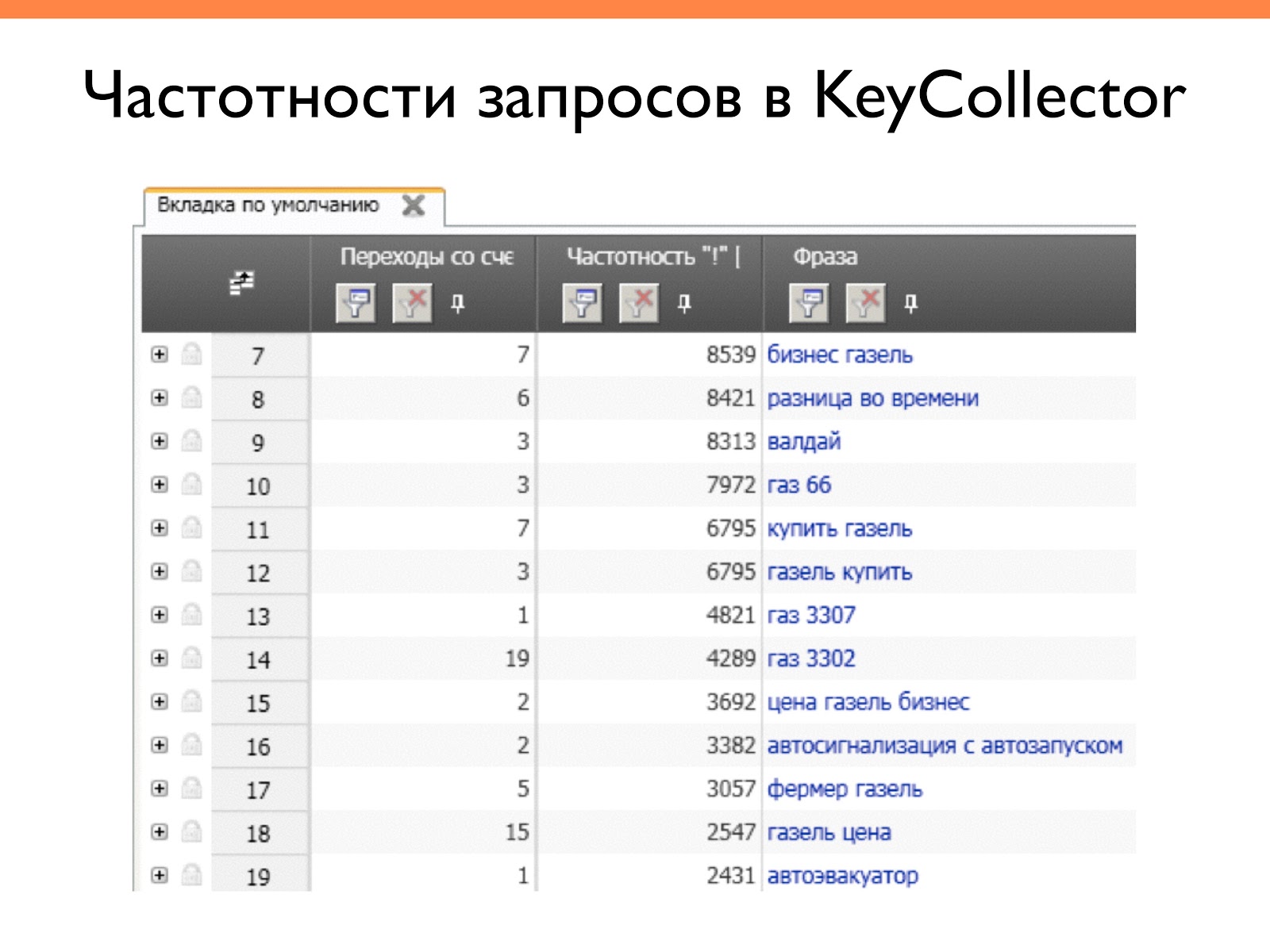
Task: Remove the filter on the Частотность "!" column
Action: [x=639, y=303]
